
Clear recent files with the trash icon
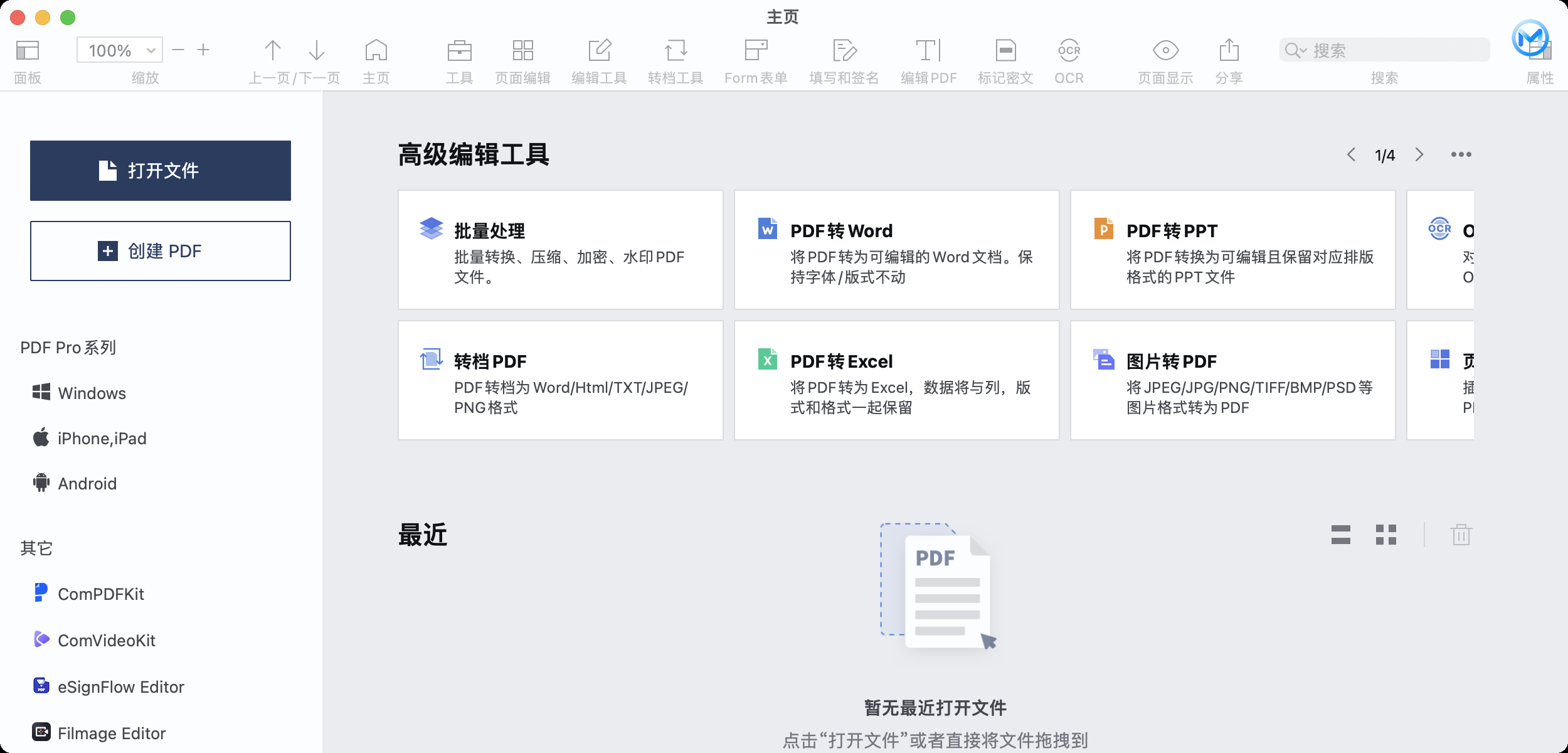click(x=1461, y=535)
